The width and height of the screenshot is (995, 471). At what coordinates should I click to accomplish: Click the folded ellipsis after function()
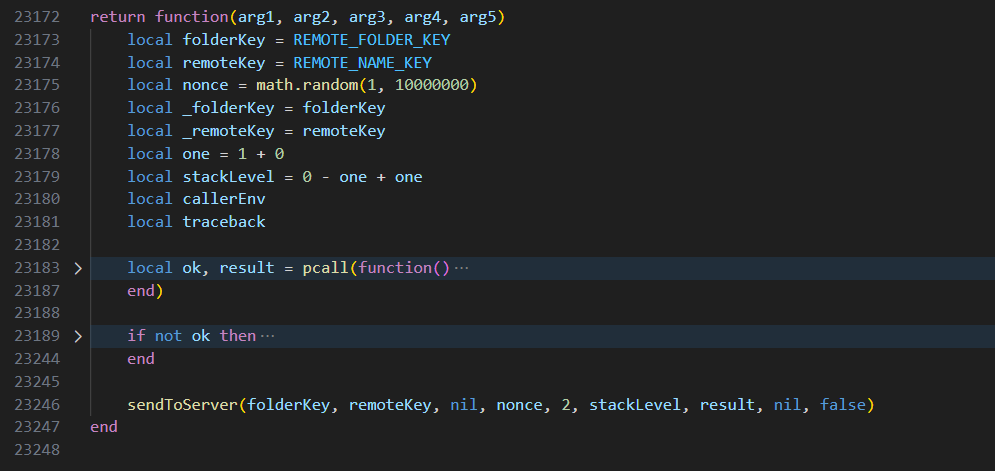461,268
